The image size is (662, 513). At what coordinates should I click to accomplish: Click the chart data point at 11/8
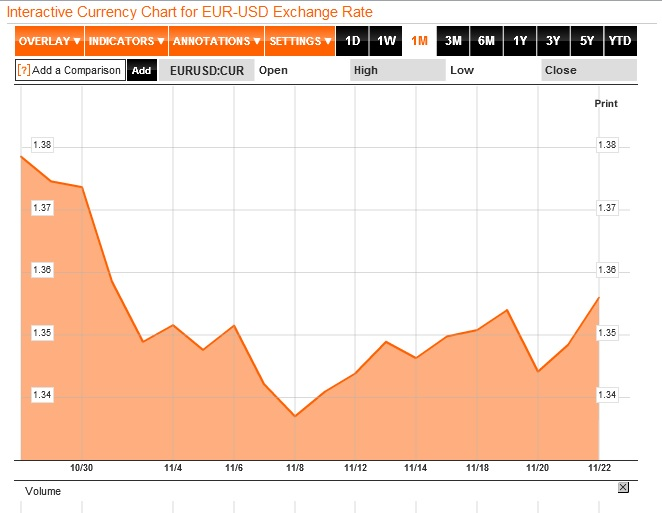[x=295, y=415]
